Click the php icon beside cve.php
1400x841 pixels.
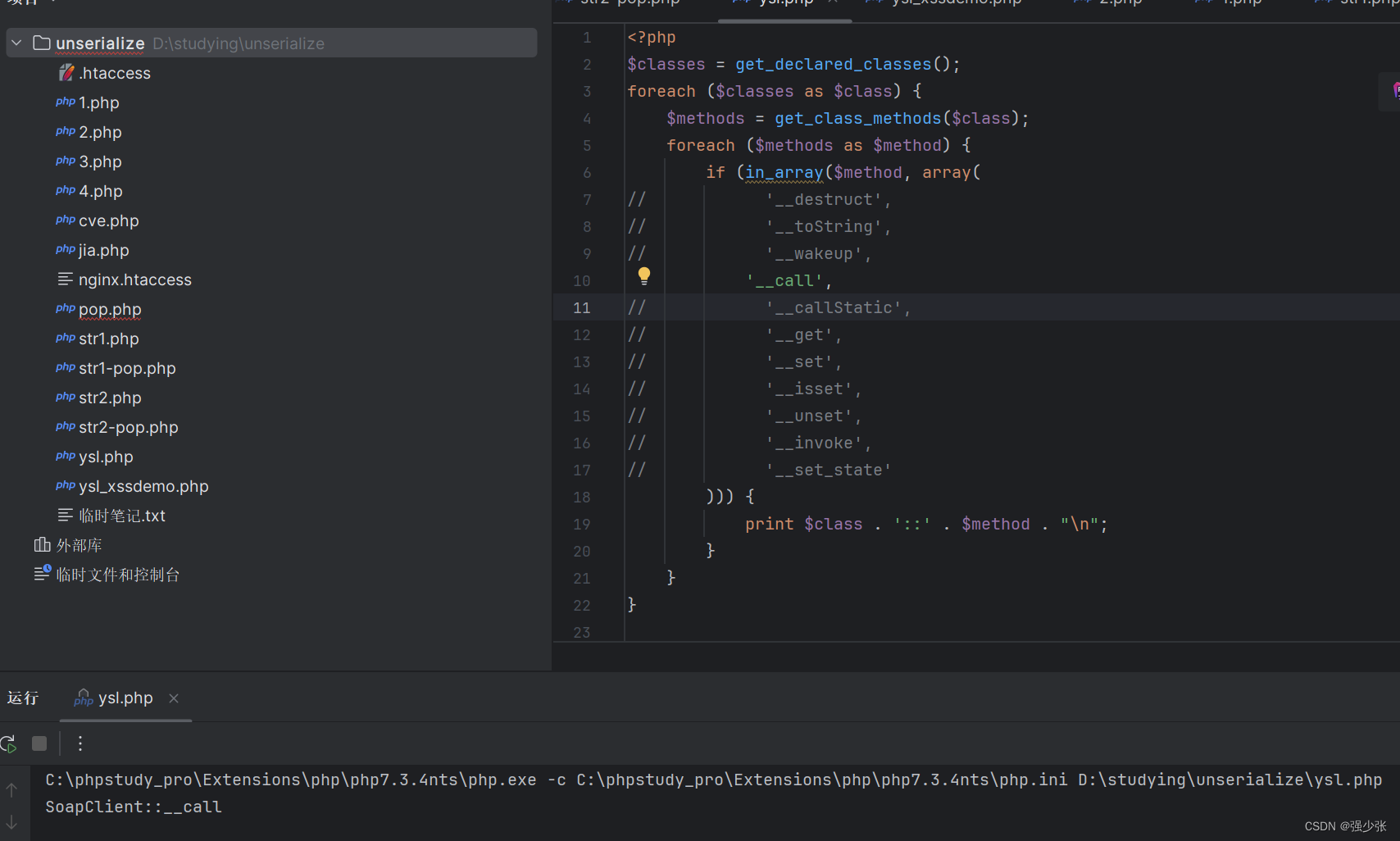pyautogui.click(x=66, y=220)
